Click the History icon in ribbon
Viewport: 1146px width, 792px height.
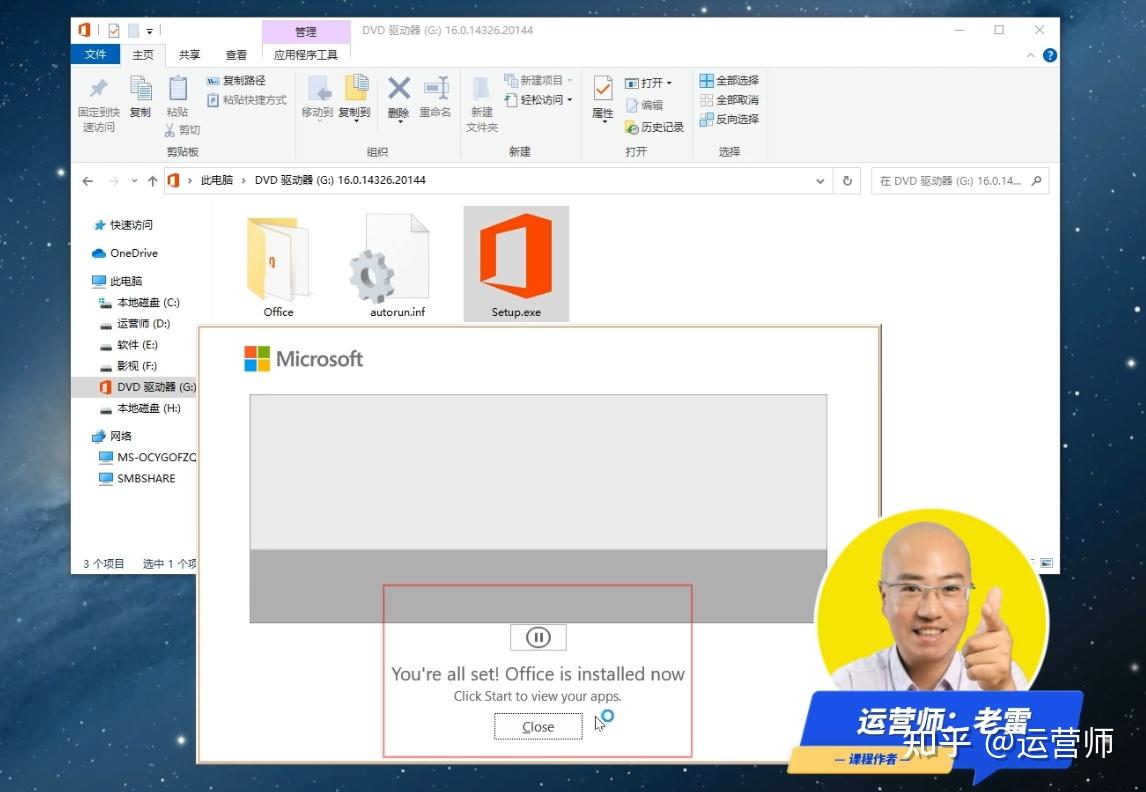coord(632,128)
